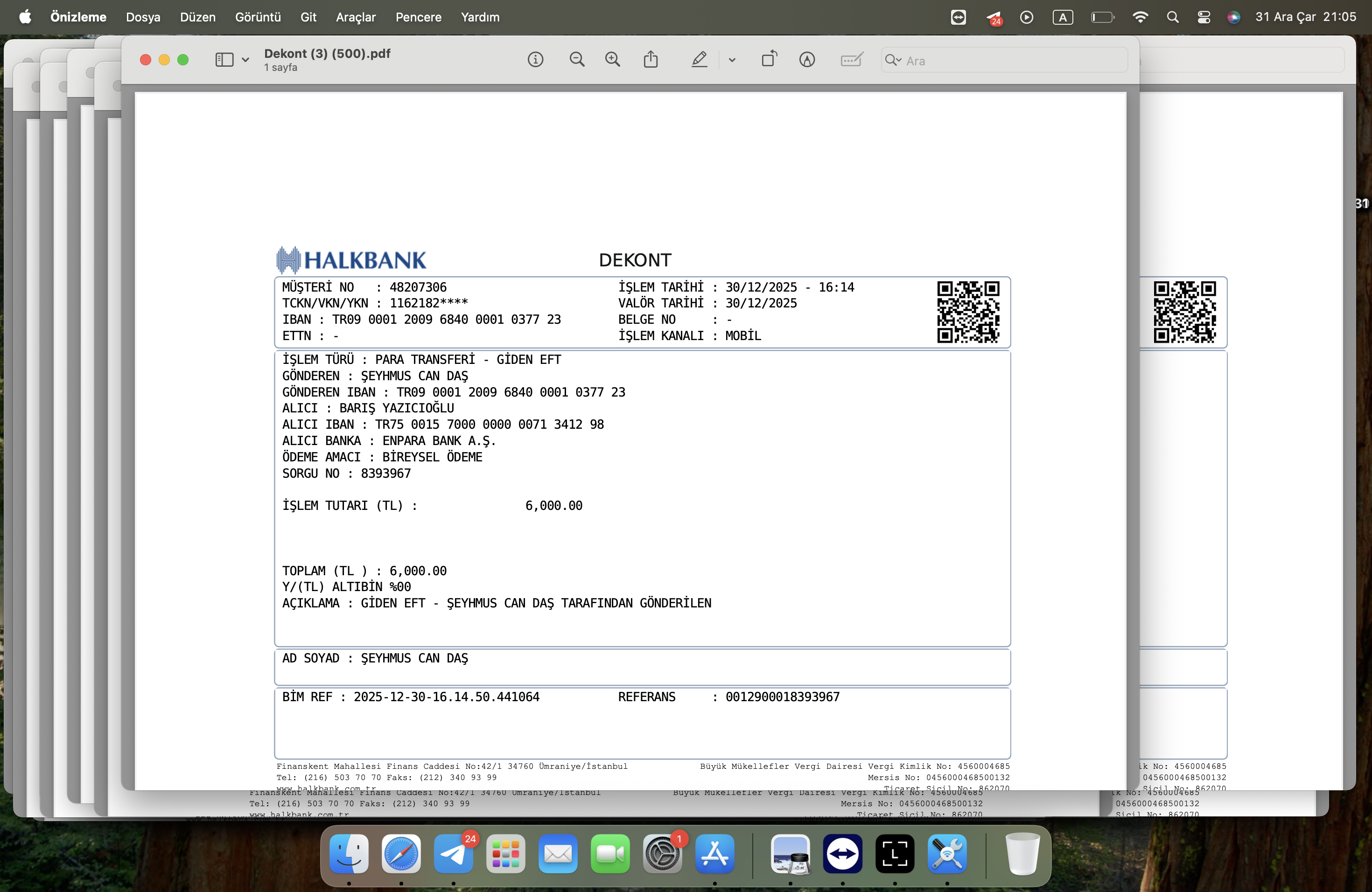Open the form filling tool
This screenshot has width=1372, height=892.
[x=852, y=59]
